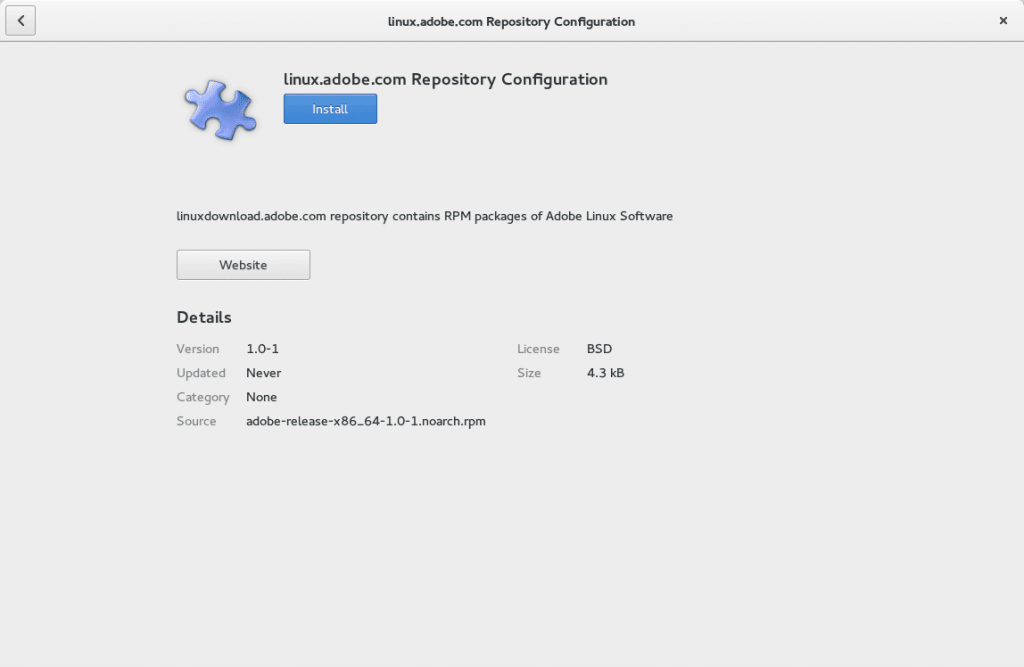
Task: Click the header bar window title
Action: point(511,22)
